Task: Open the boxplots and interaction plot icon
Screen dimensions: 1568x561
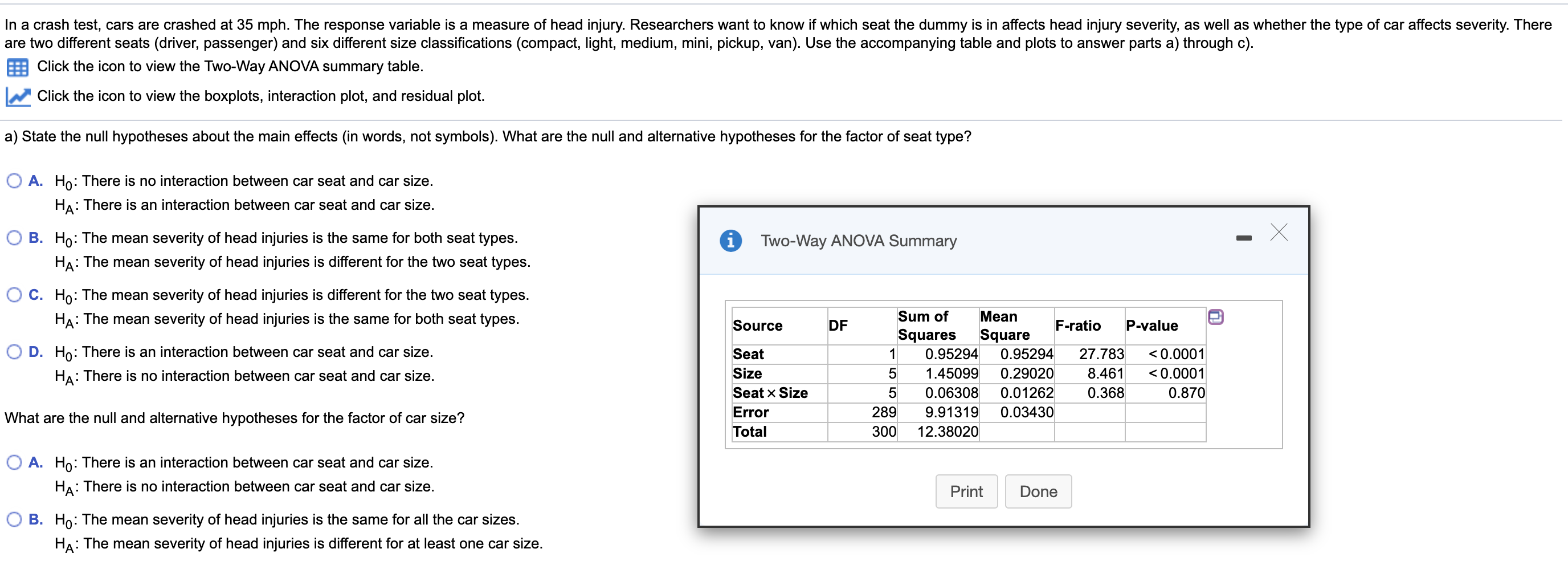Action: click(18, 96)
